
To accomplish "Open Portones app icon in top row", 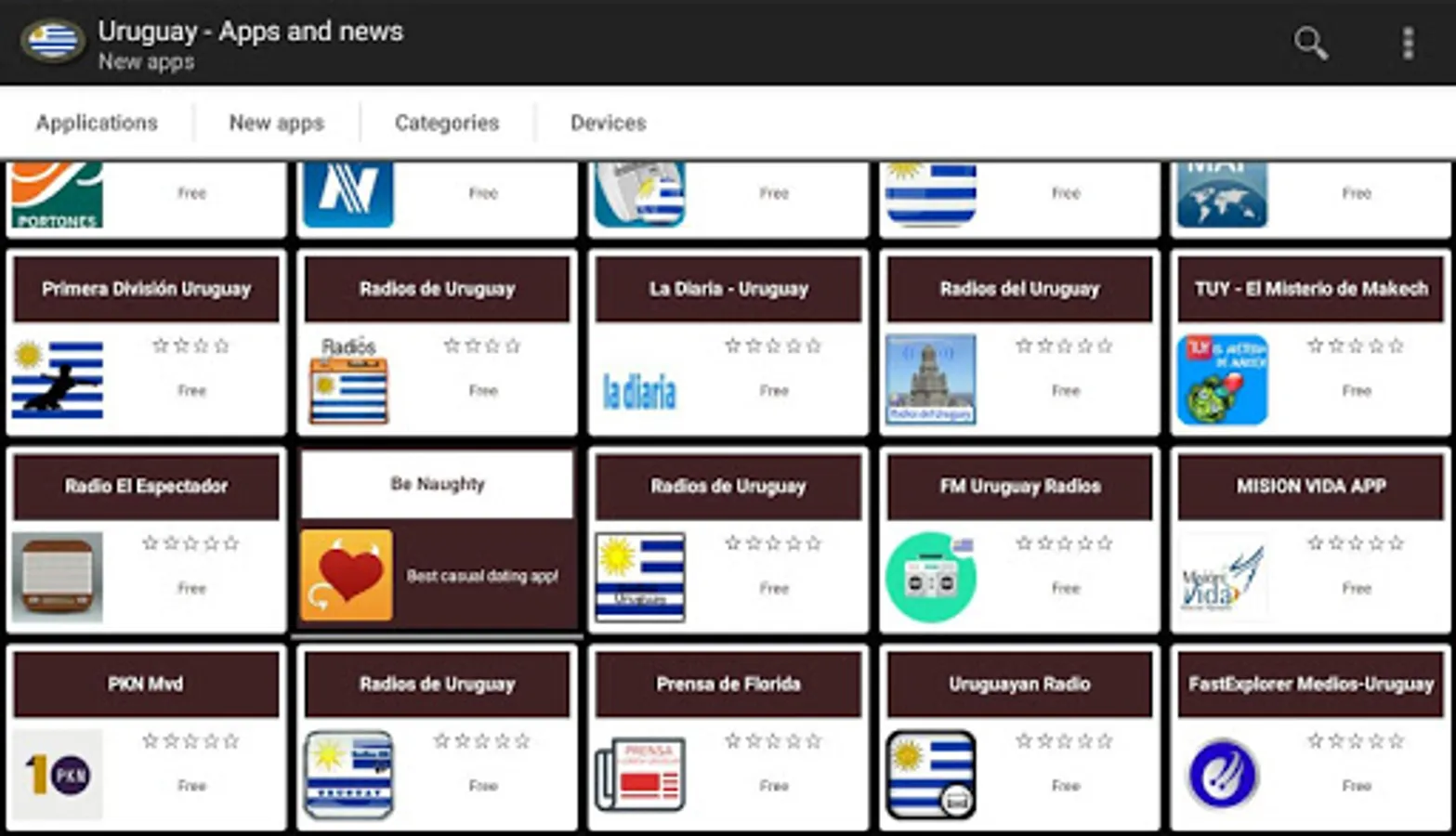I will 58,195.
